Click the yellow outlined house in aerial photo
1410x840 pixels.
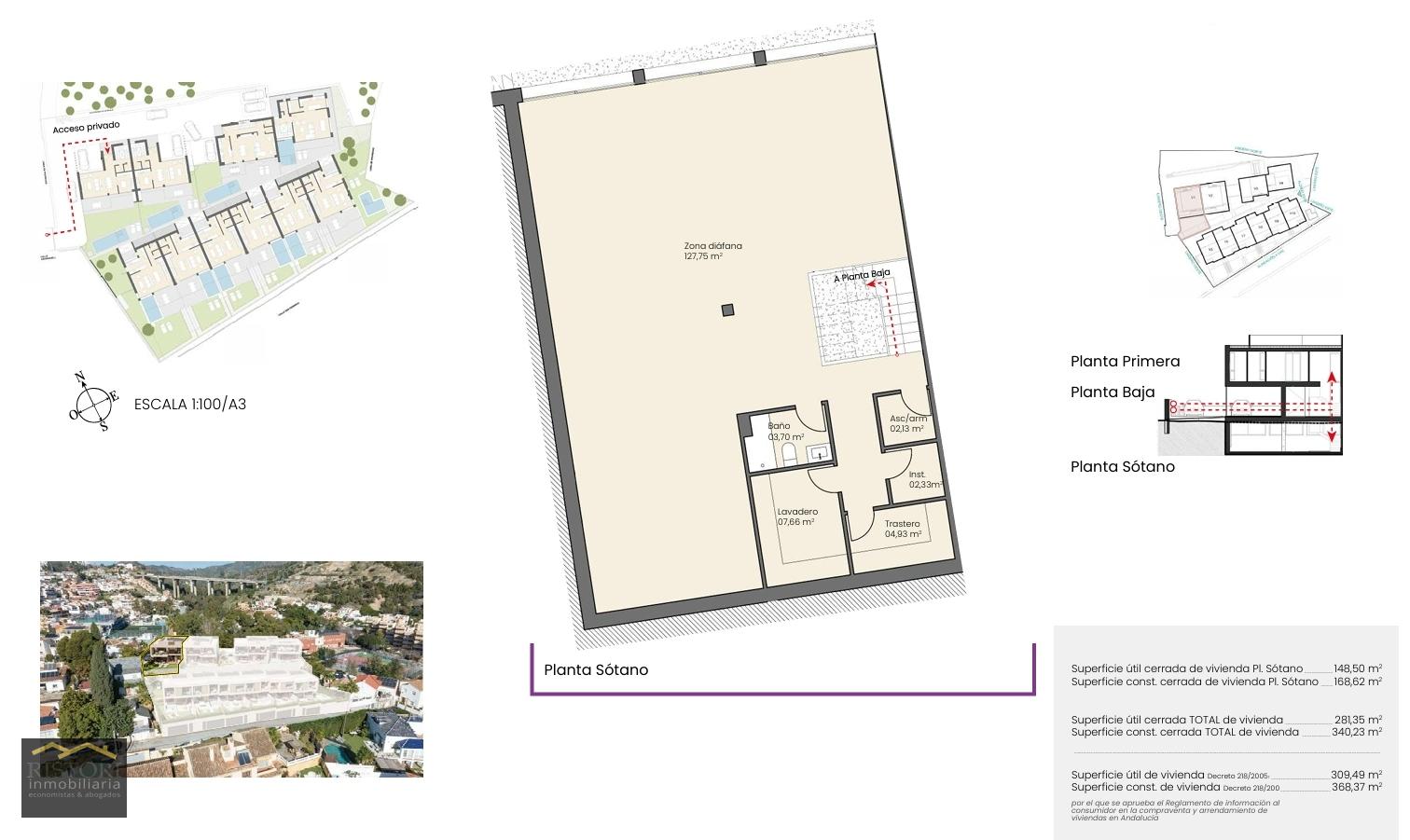[165, 652]
